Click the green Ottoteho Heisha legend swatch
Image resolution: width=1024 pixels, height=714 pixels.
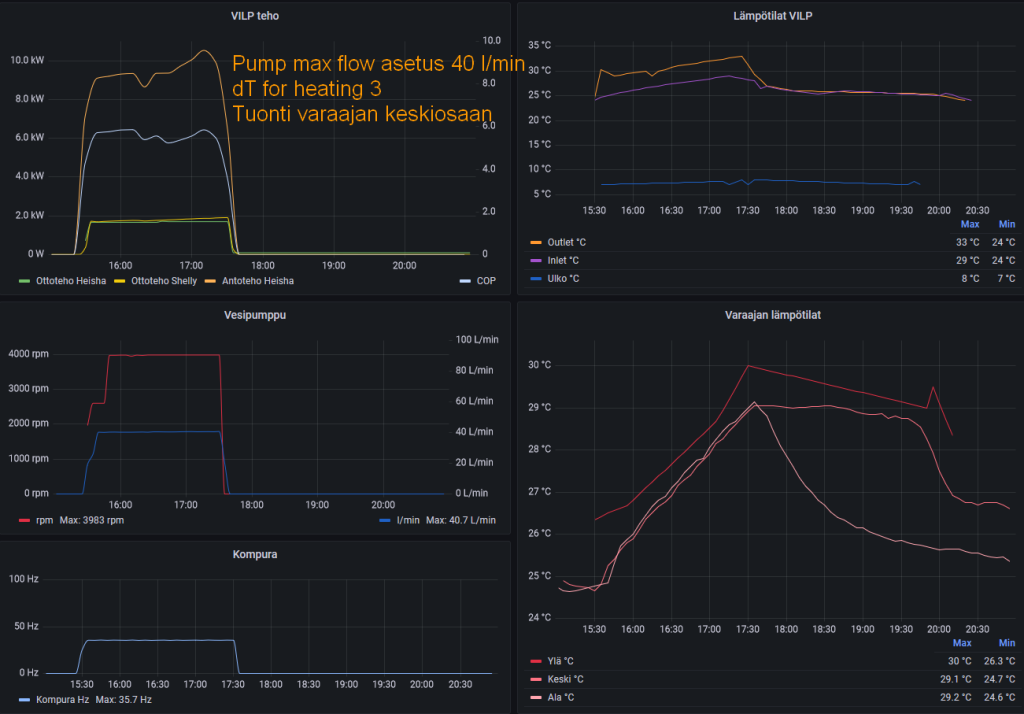tap(25, 281)
